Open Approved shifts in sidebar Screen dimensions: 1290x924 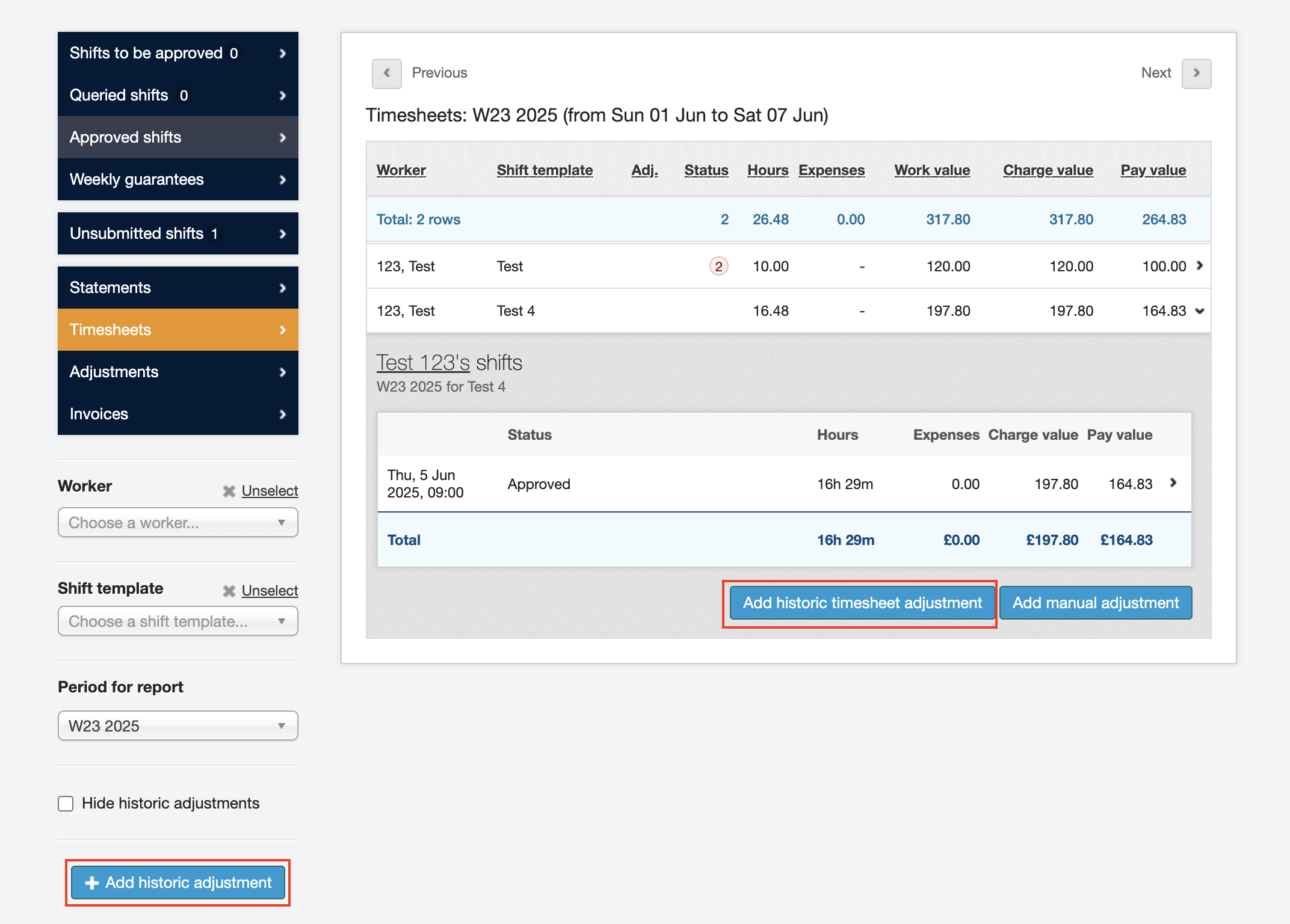point(178,137)
